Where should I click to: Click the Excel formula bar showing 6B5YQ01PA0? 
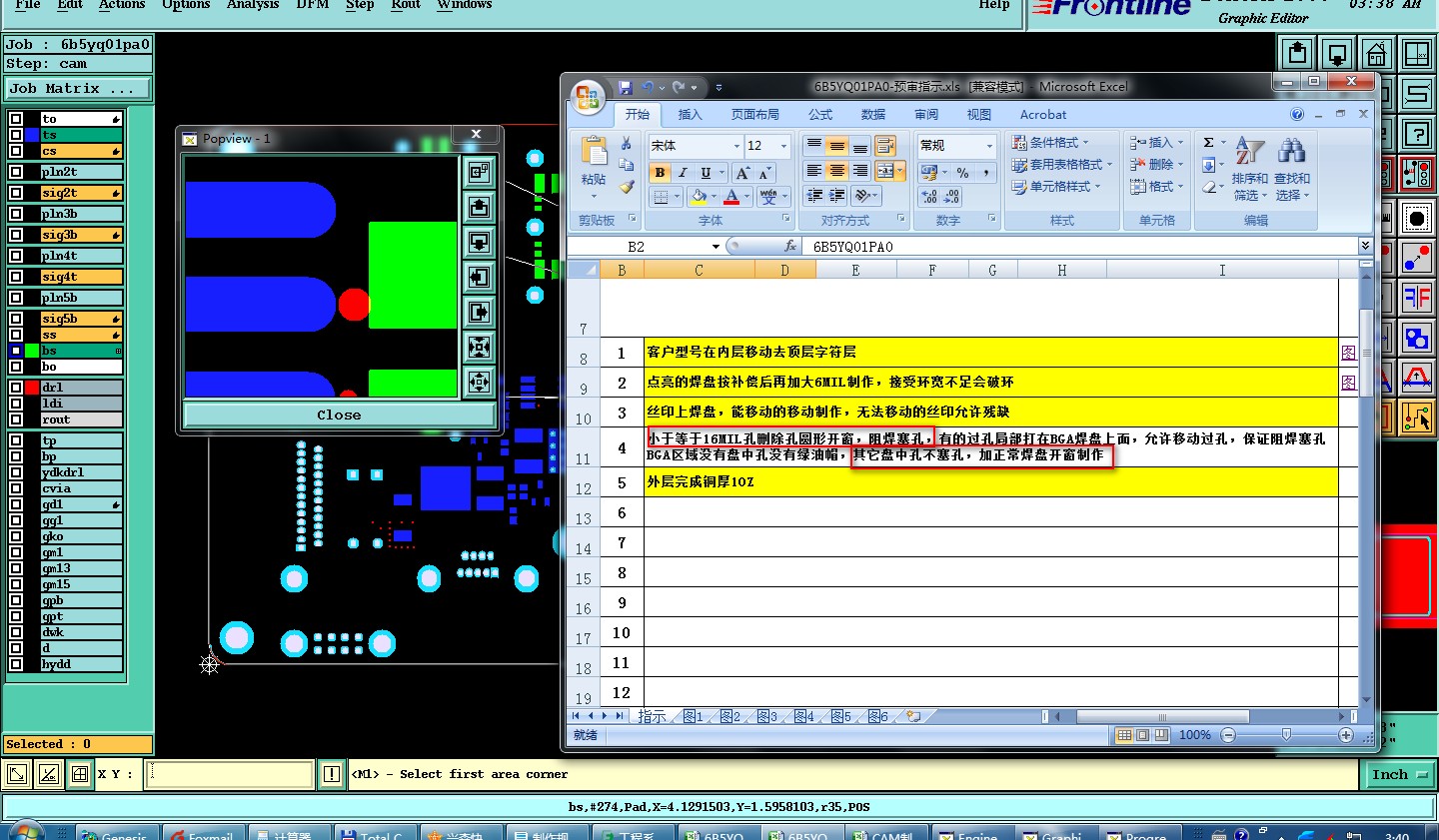pos(1082,246)
